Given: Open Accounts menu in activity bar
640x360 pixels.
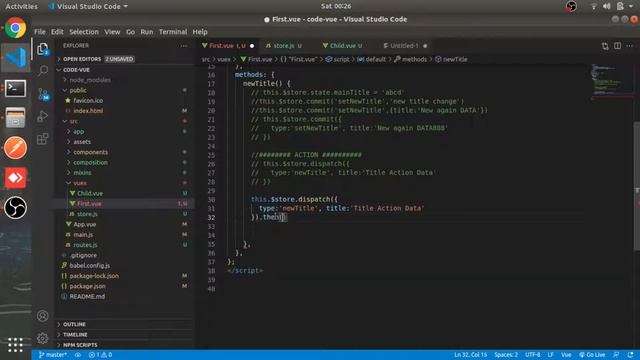Looking at the screenshot, I should click(x=43, y=316).
